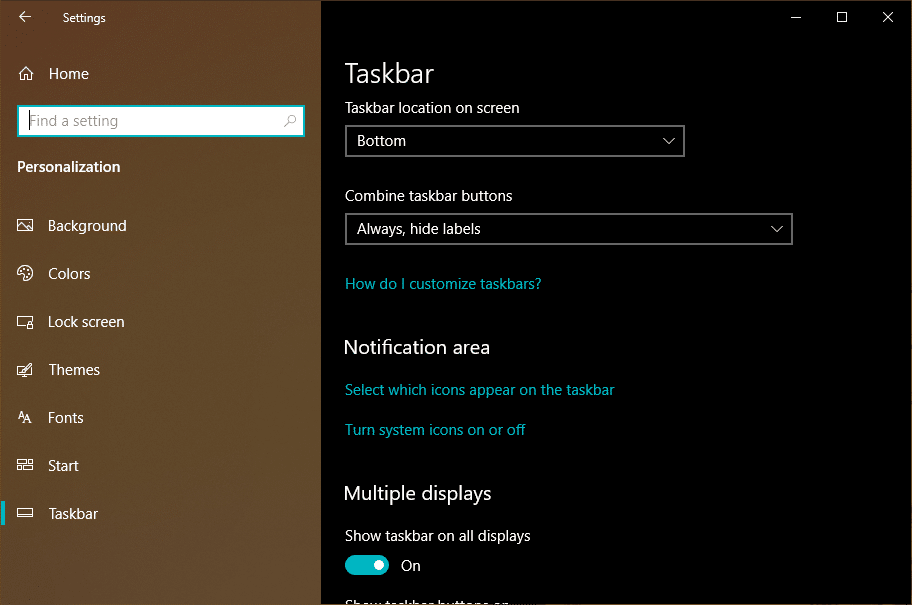Click 'How do I customize taskbars?' link
Image resolution: width=912 pixels, height=605 pixels.
tap(443, 284)
